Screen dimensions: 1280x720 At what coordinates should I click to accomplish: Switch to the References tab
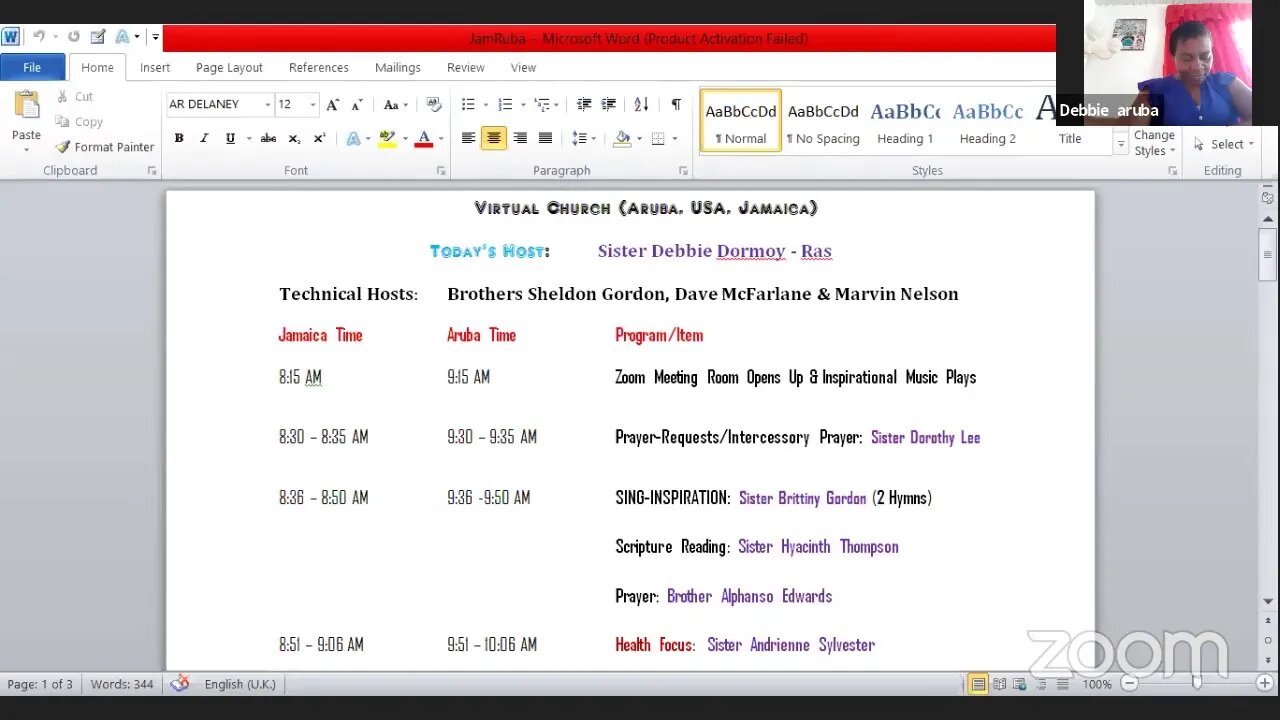[x=319, y=67]
